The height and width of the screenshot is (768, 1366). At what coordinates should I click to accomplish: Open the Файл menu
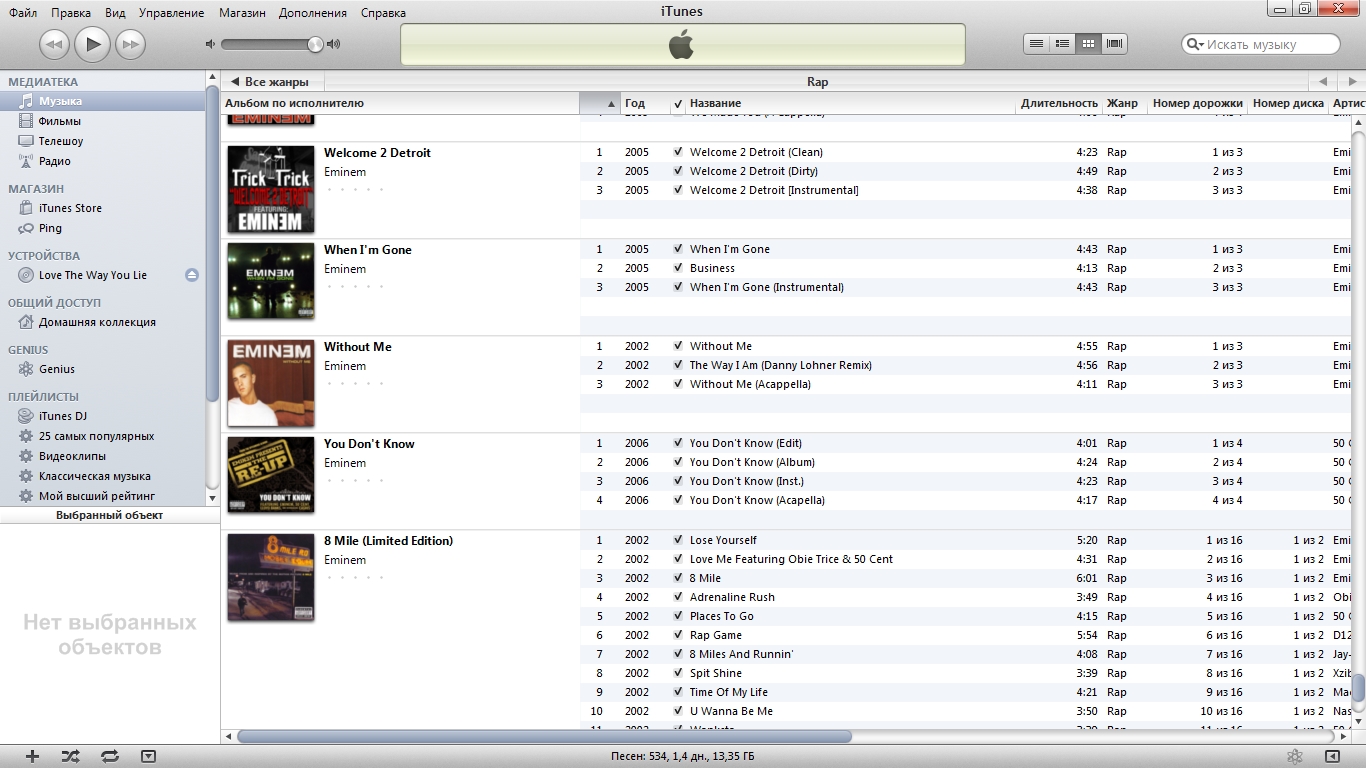[x=23, y=13]
